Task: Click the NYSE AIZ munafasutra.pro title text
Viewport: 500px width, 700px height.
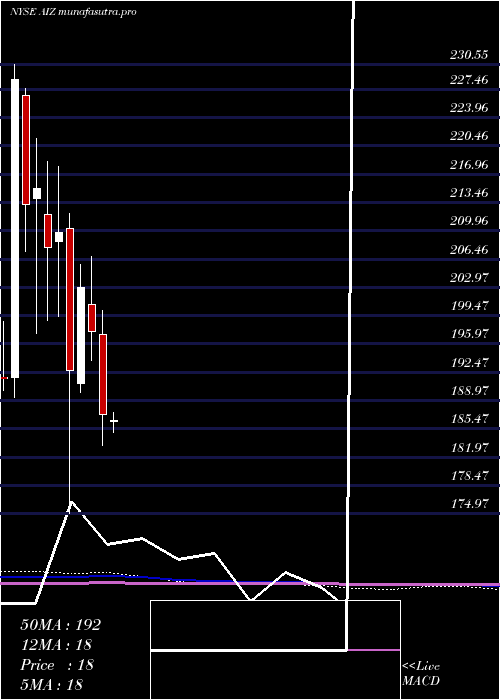Action: click(x=73, y=12)
